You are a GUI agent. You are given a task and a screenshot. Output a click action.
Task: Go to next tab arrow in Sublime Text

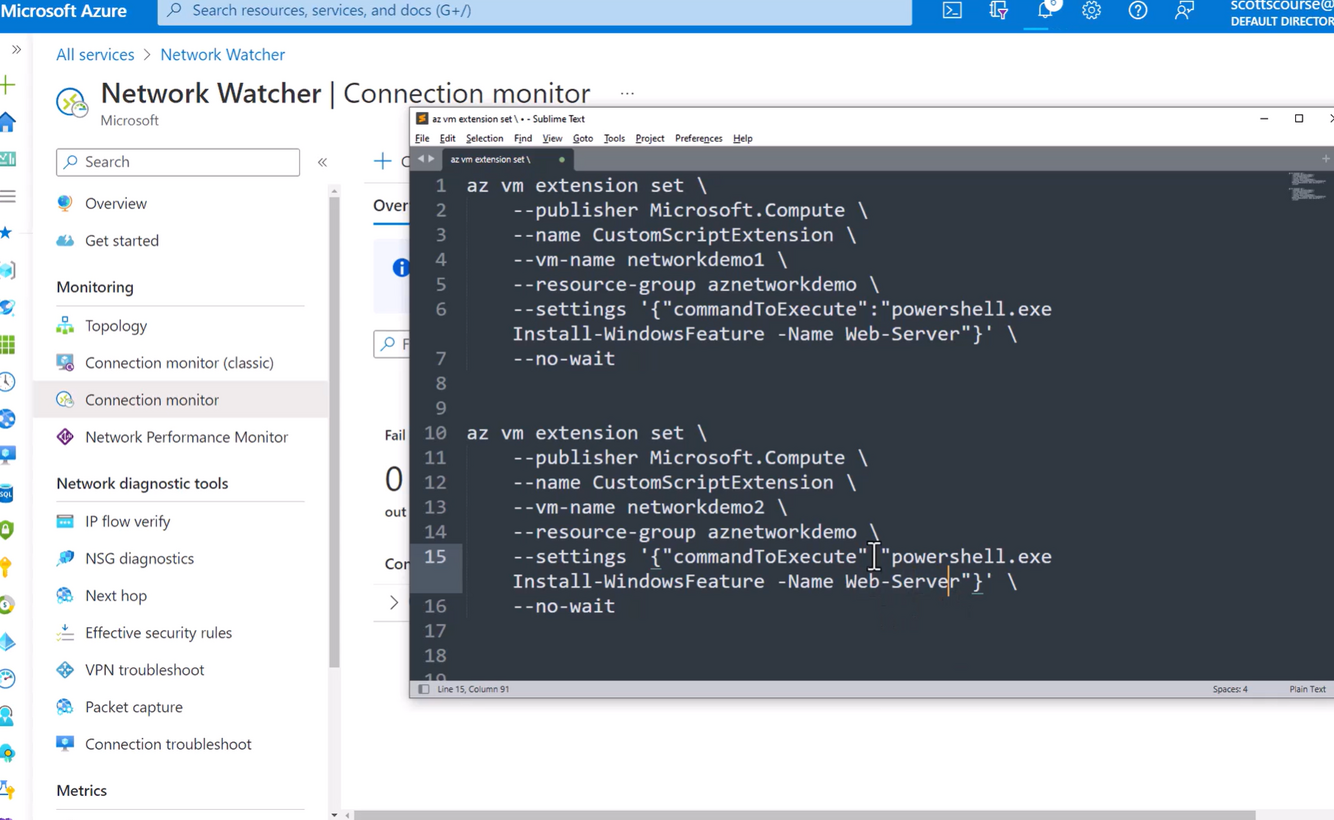click(x=432, y=159)
